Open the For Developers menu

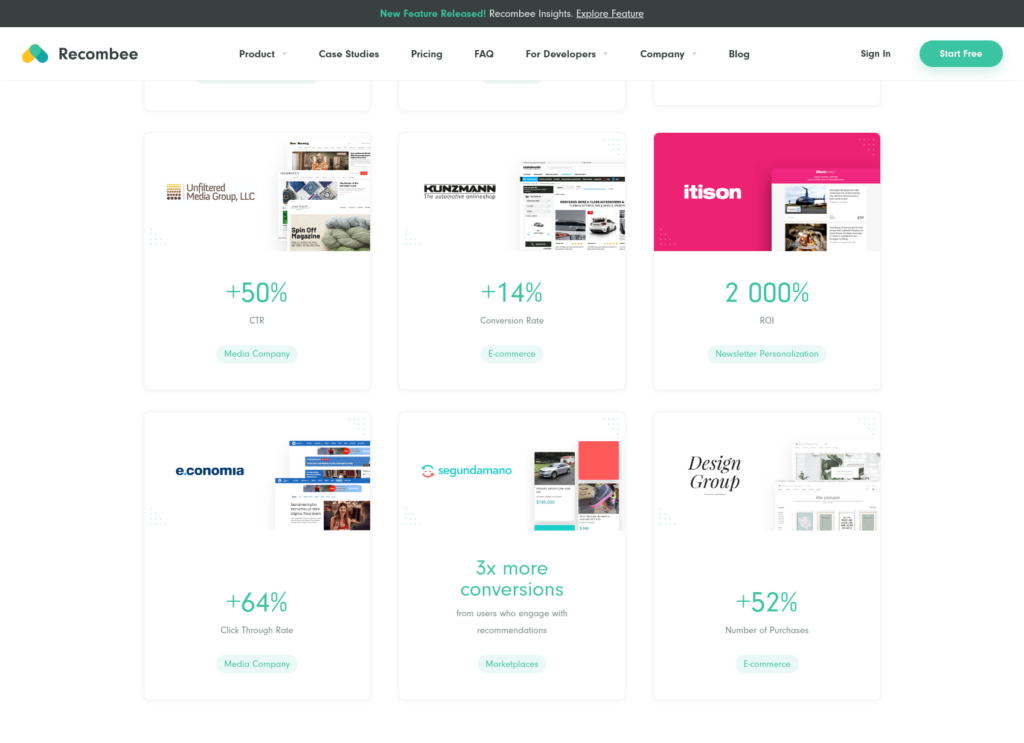click(560, 54)
